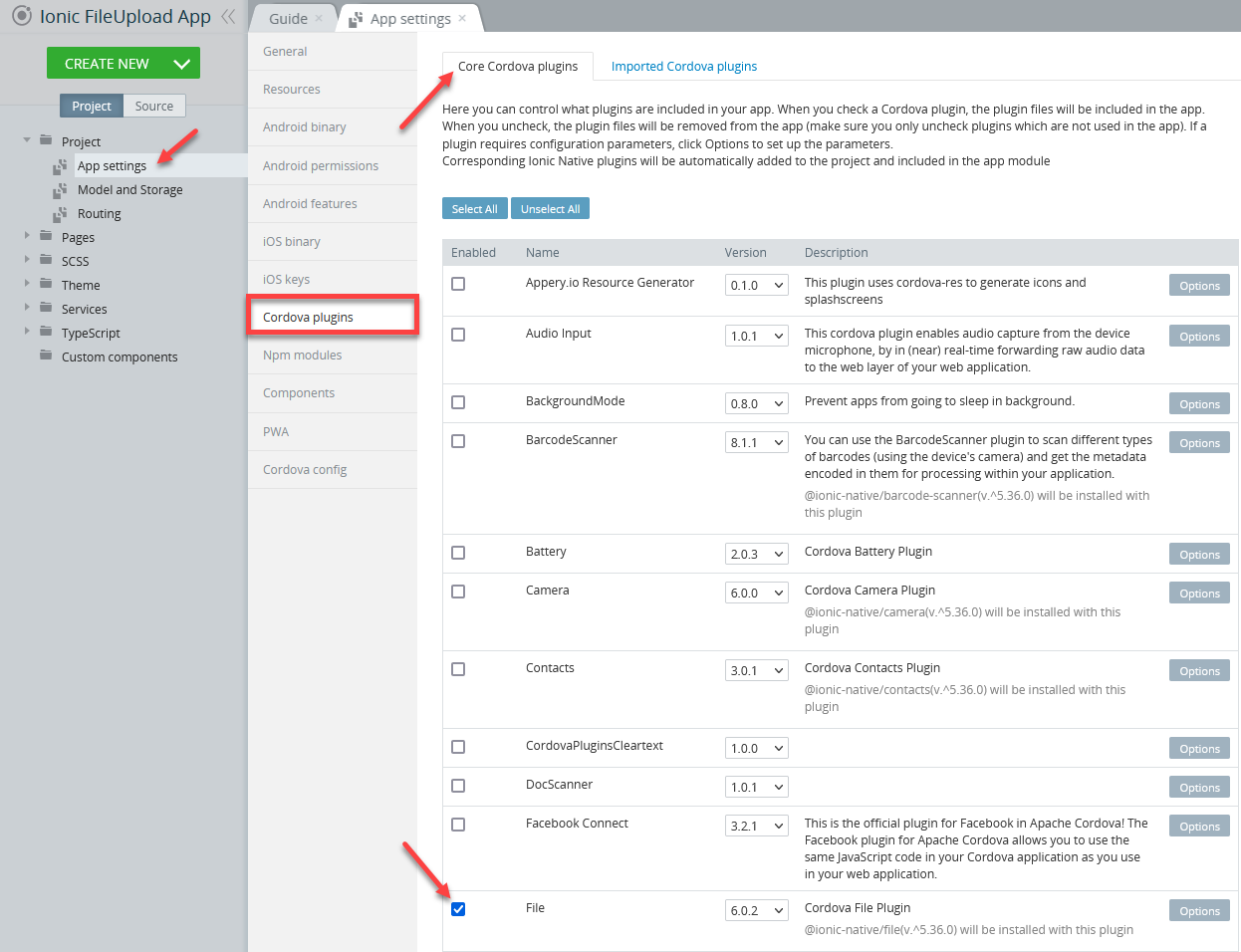Image resolution: width=1241 pixels, height=952 pixels.
Task: Click the Pages folder icon
Action: [x=46, y=236]
